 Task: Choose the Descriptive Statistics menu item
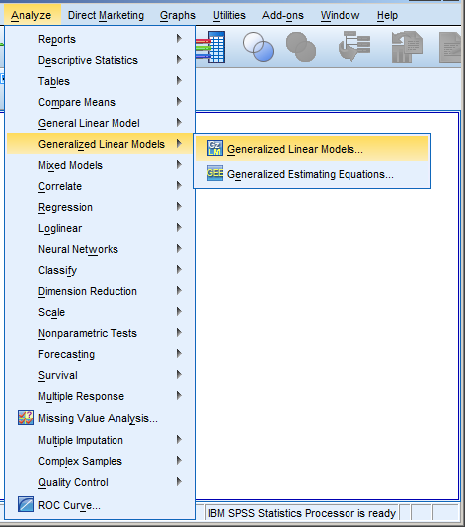pyautogui.click(x=100, y=60)
